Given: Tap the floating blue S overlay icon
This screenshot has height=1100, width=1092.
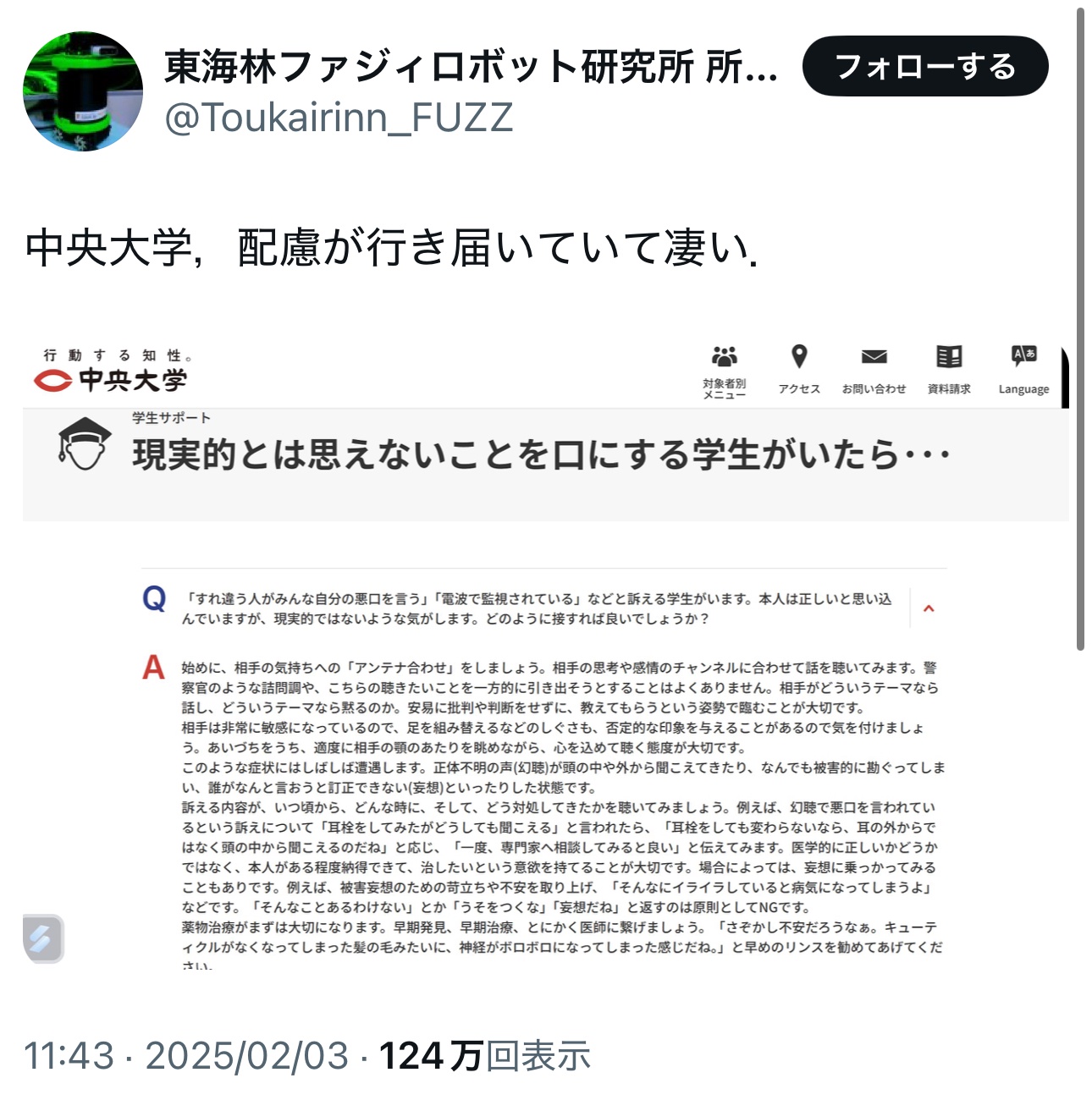Looking at the screenshot, I should [x=43, y=938].
